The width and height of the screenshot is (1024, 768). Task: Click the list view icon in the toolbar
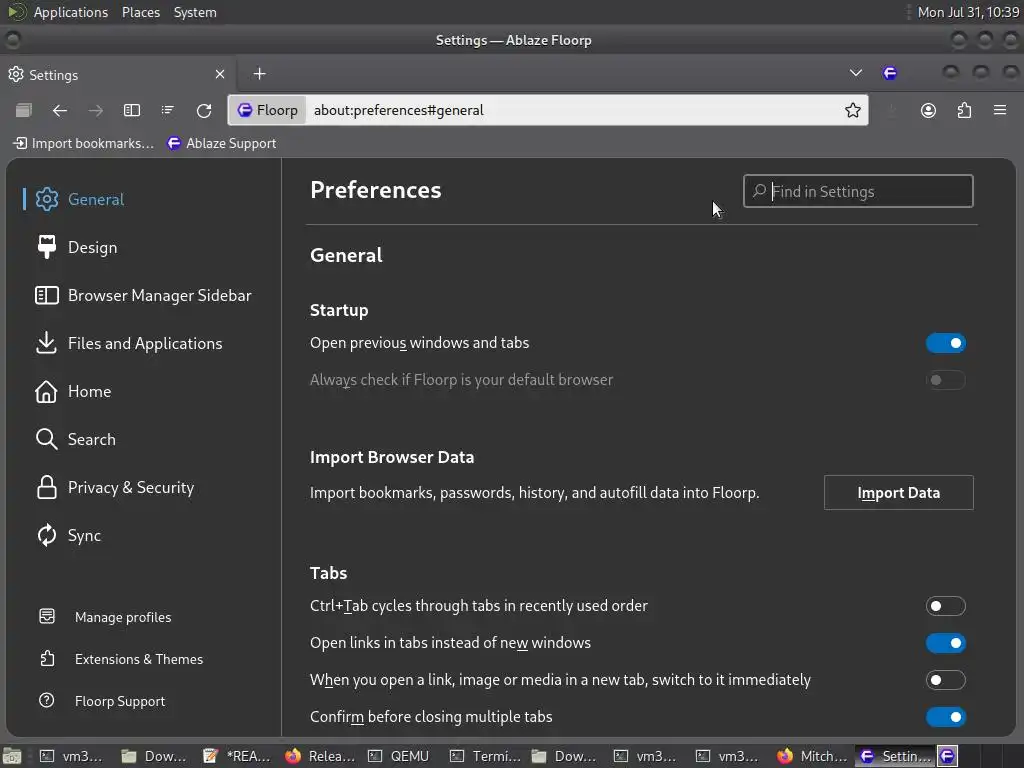tap(168, 110)
